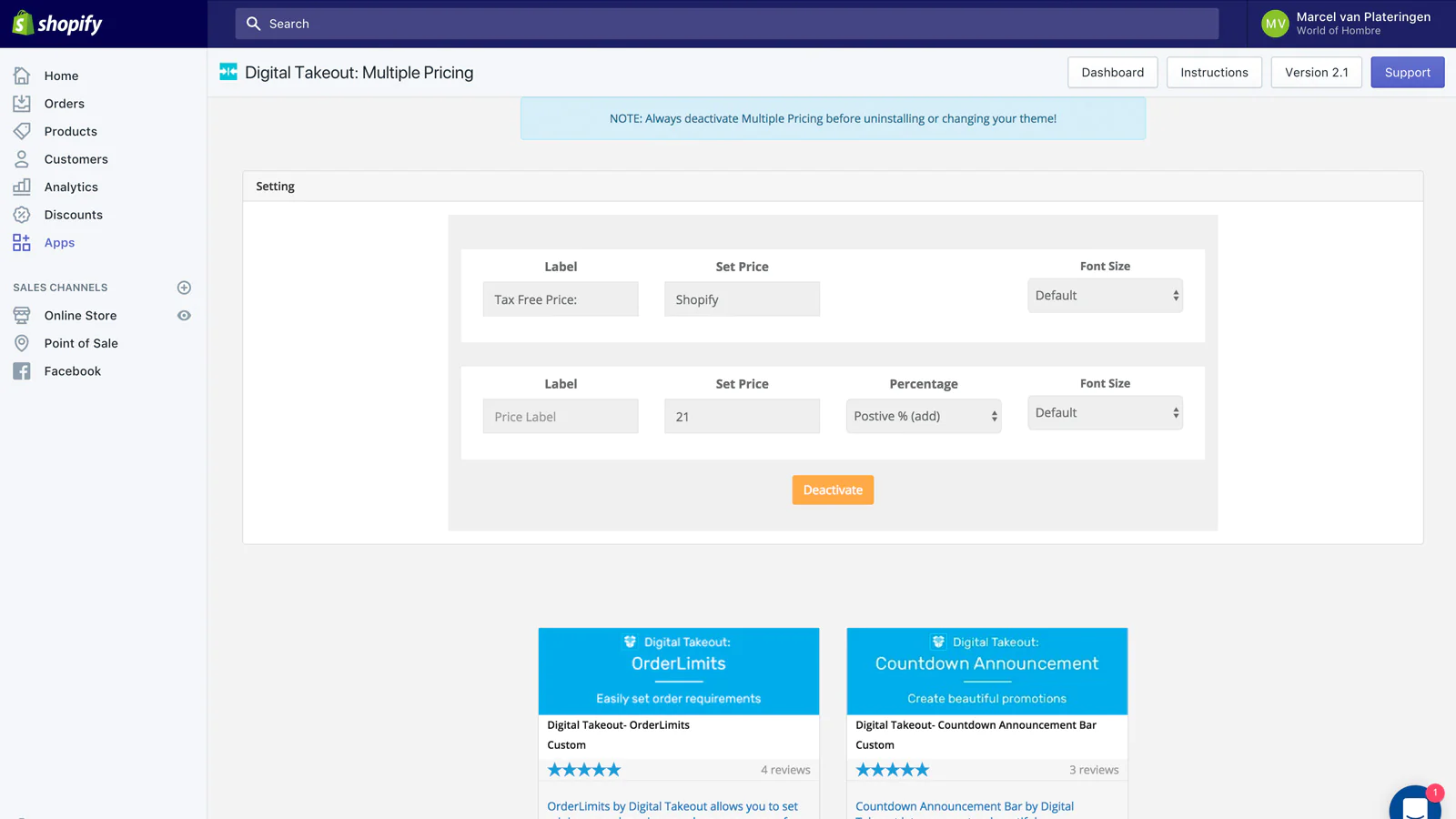This screenshot has width=1456, height=819.
Task: Open the Instructions page
Action: [x=1214, y=73]
